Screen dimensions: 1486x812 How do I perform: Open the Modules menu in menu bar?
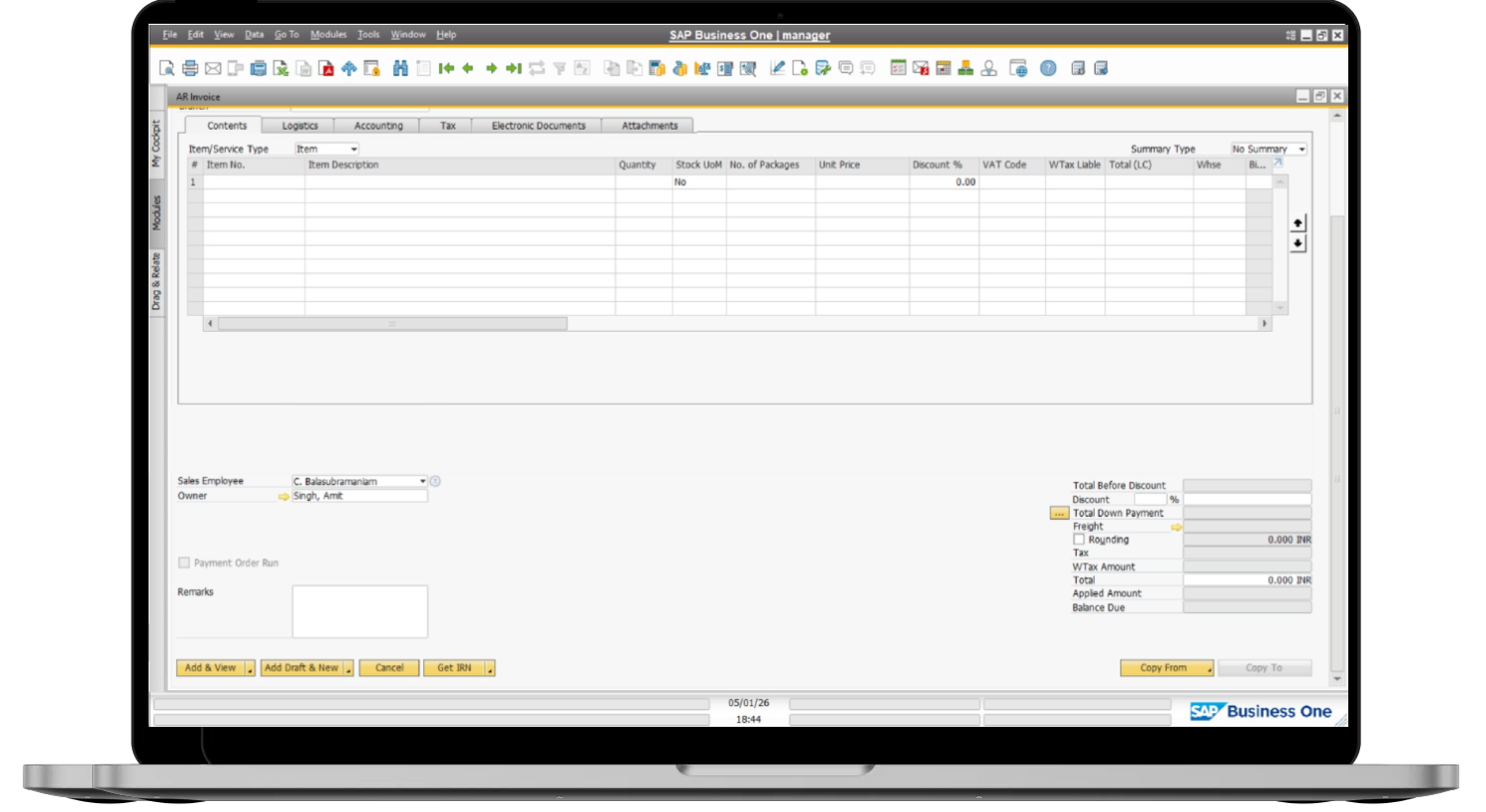click(328, 35)
